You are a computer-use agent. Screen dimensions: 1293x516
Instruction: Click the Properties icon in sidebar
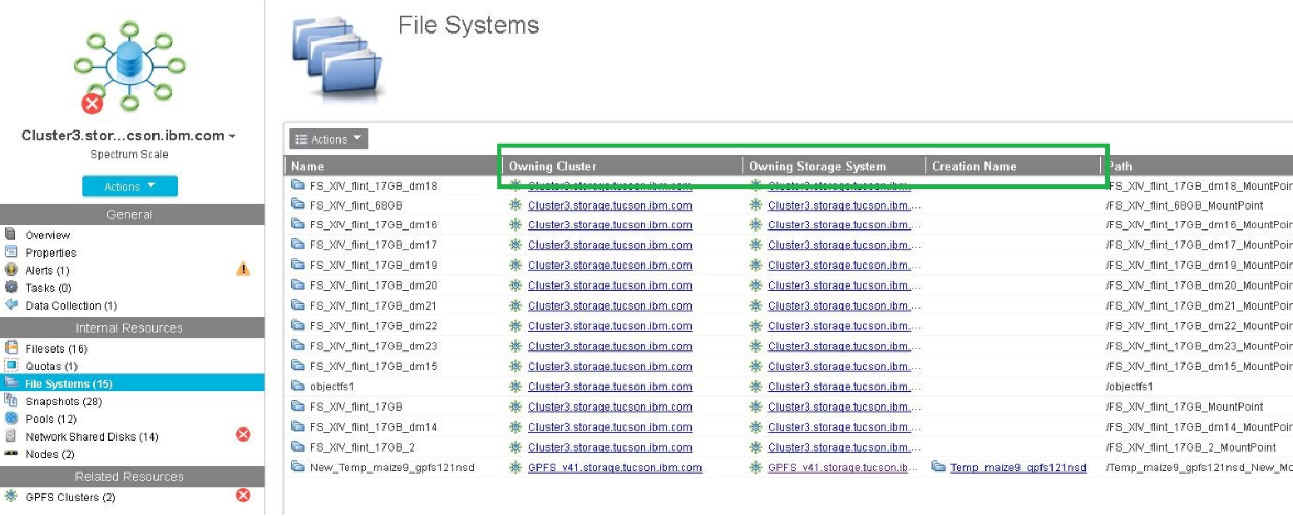pyautogui.click(x=11, y=252)
